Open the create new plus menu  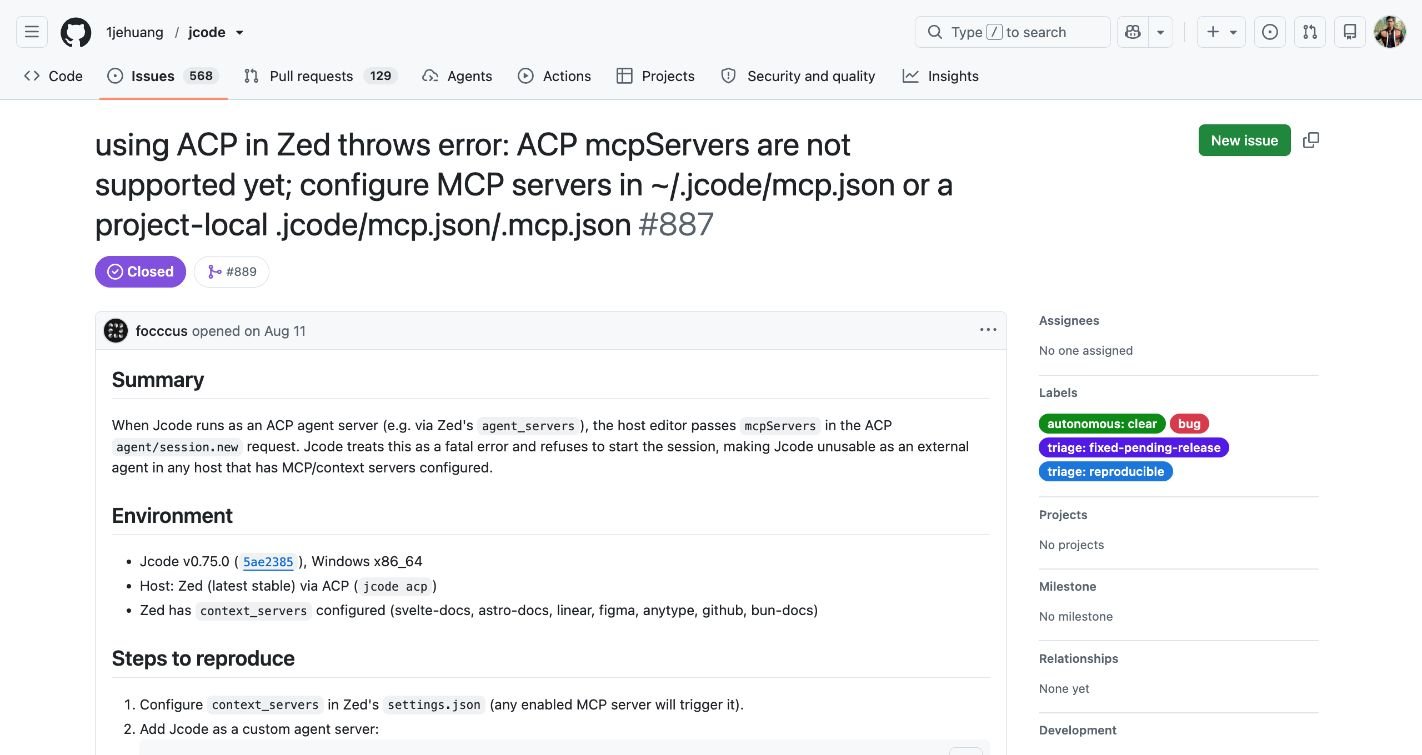[1222, 32]
